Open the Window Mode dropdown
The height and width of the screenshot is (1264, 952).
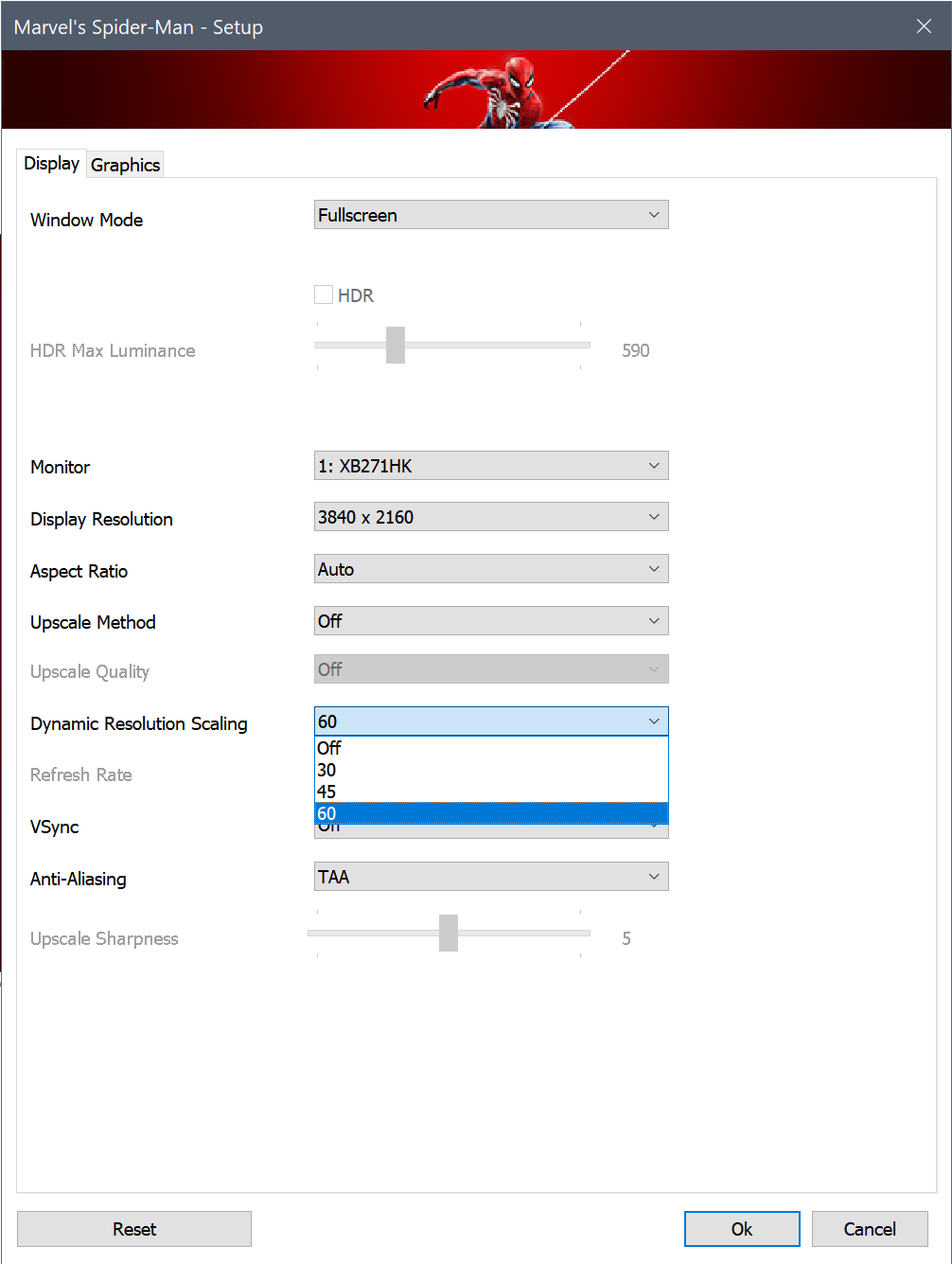[491, 215]
